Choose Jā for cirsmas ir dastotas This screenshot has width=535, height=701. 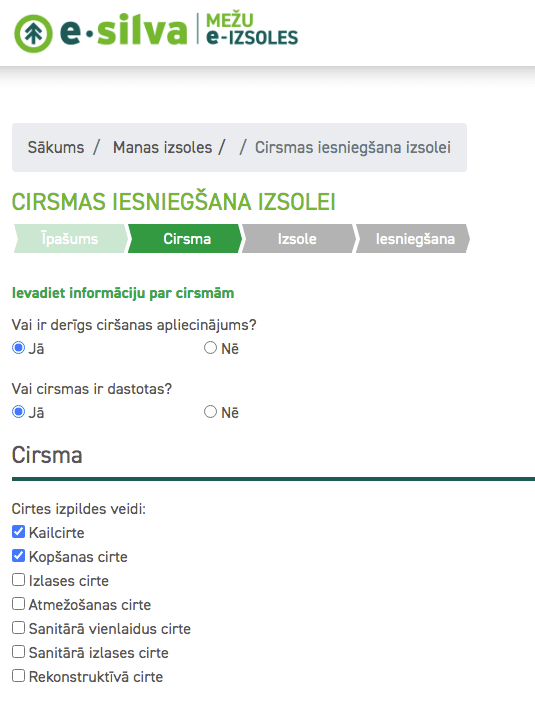(18, 412)
